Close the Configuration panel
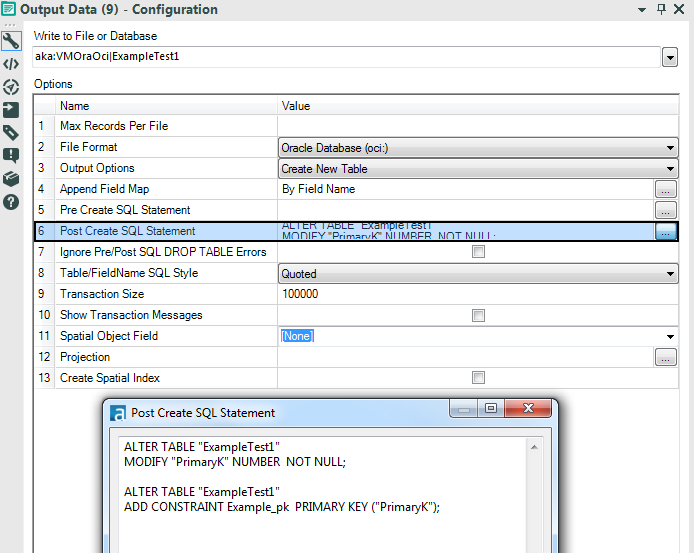Image resolution: width=694 pixels, height=553 pixels. coord(679,9)
